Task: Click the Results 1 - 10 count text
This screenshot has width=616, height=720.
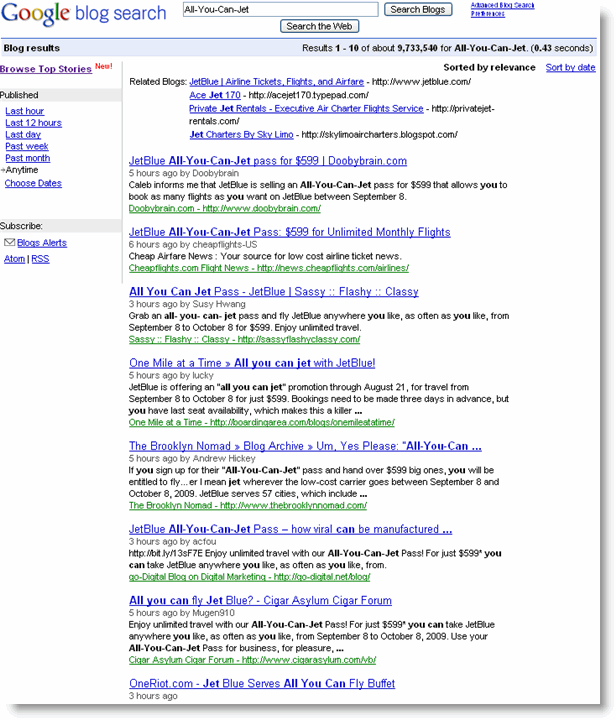Action: (448, 48)
